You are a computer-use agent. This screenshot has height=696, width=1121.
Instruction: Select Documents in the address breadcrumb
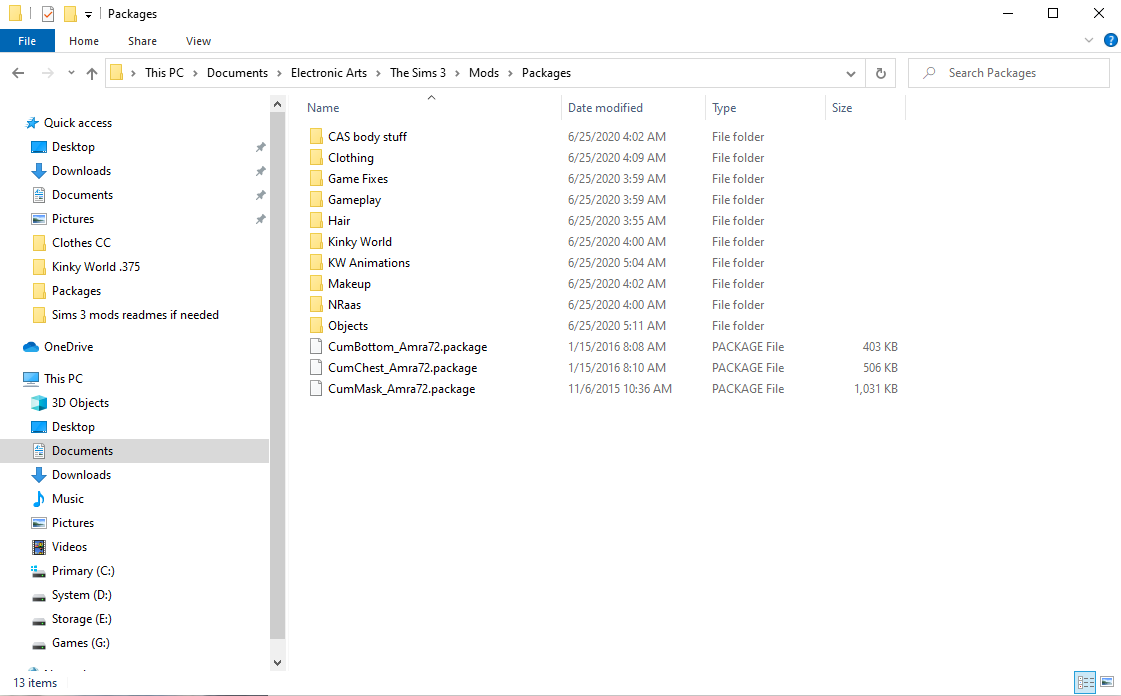[x=237, y=73]
